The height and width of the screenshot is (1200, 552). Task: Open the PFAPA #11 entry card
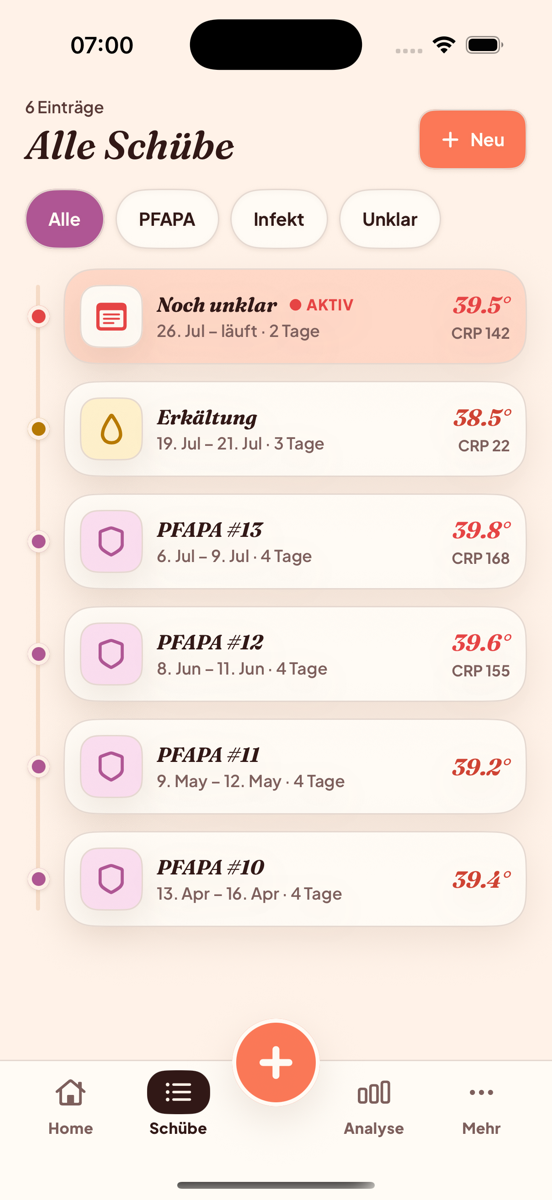(295, 766)
